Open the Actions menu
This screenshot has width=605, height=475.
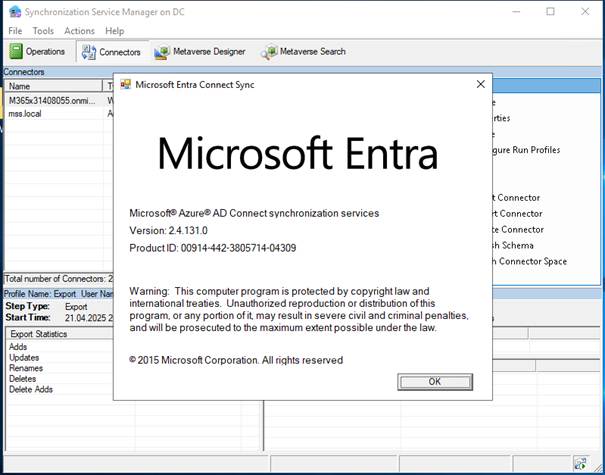(79, 31)
